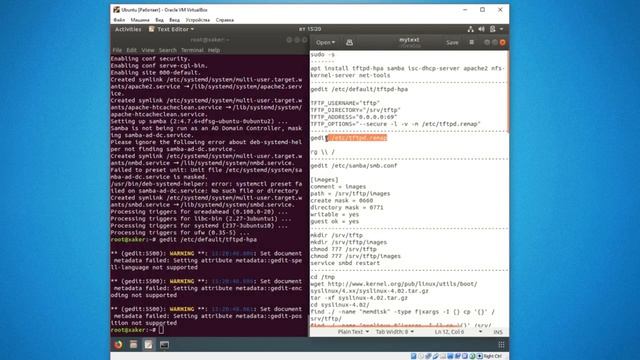Screen dimensions: 640x360
Task: Click the mytext document title in gedit
Action: pos(409,40)
